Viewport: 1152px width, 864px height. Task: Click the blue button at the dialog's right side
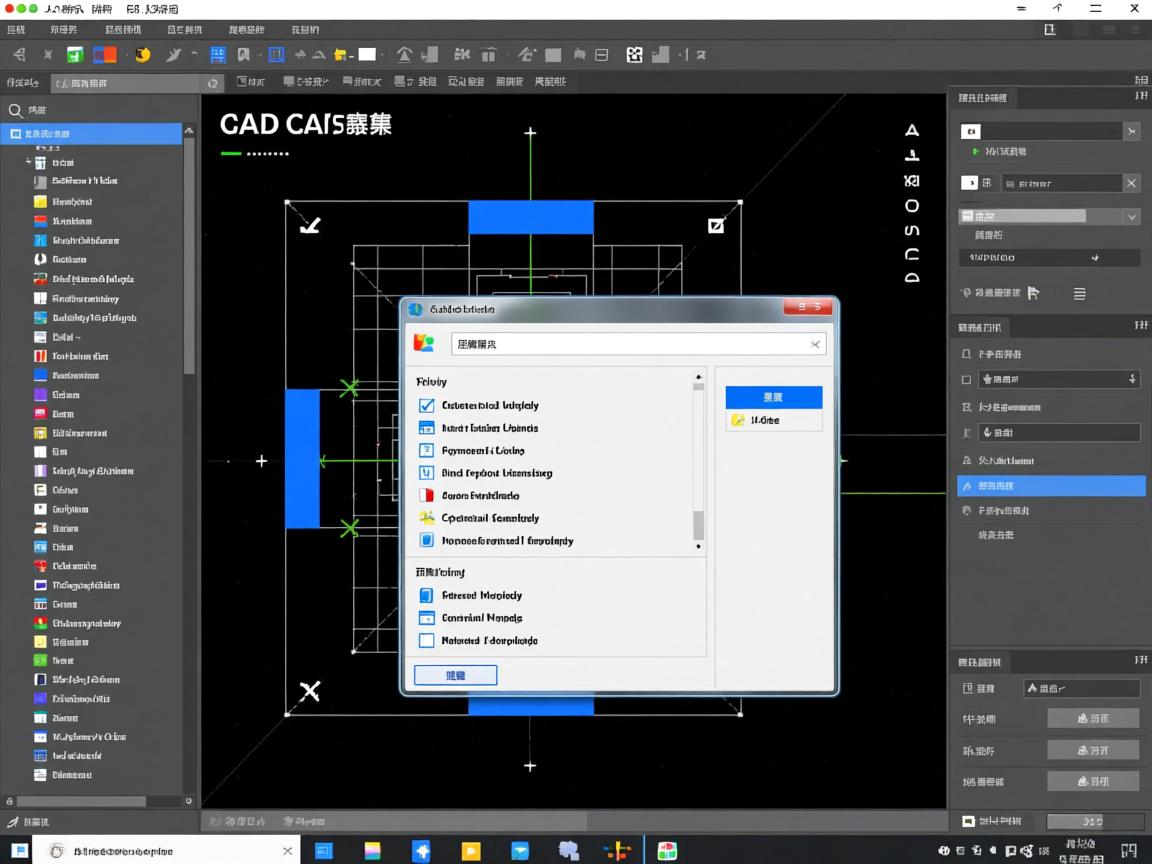[x=773, y=397]
